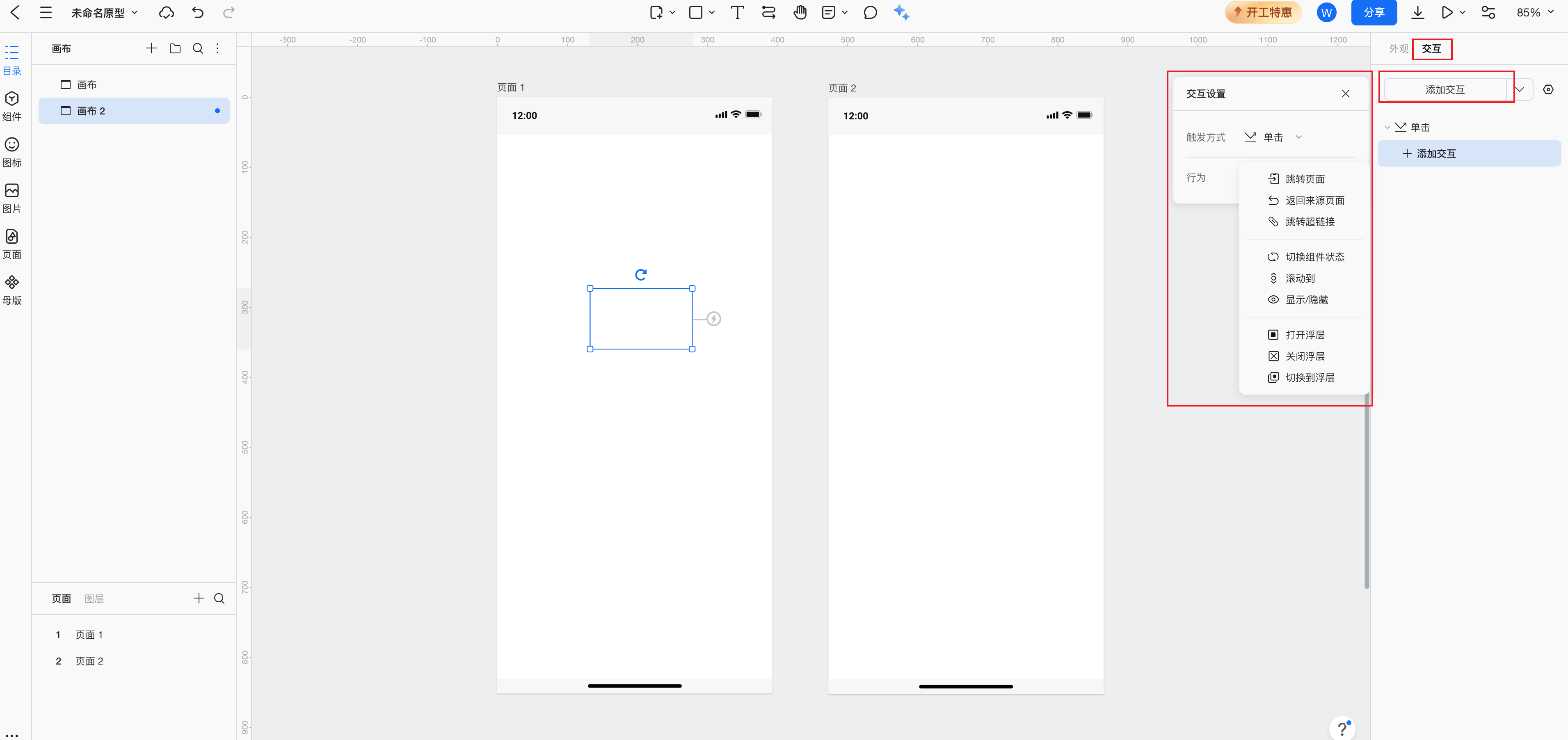
Task: Select 页面 1 in the page list
Action: [x=134, y=635]
